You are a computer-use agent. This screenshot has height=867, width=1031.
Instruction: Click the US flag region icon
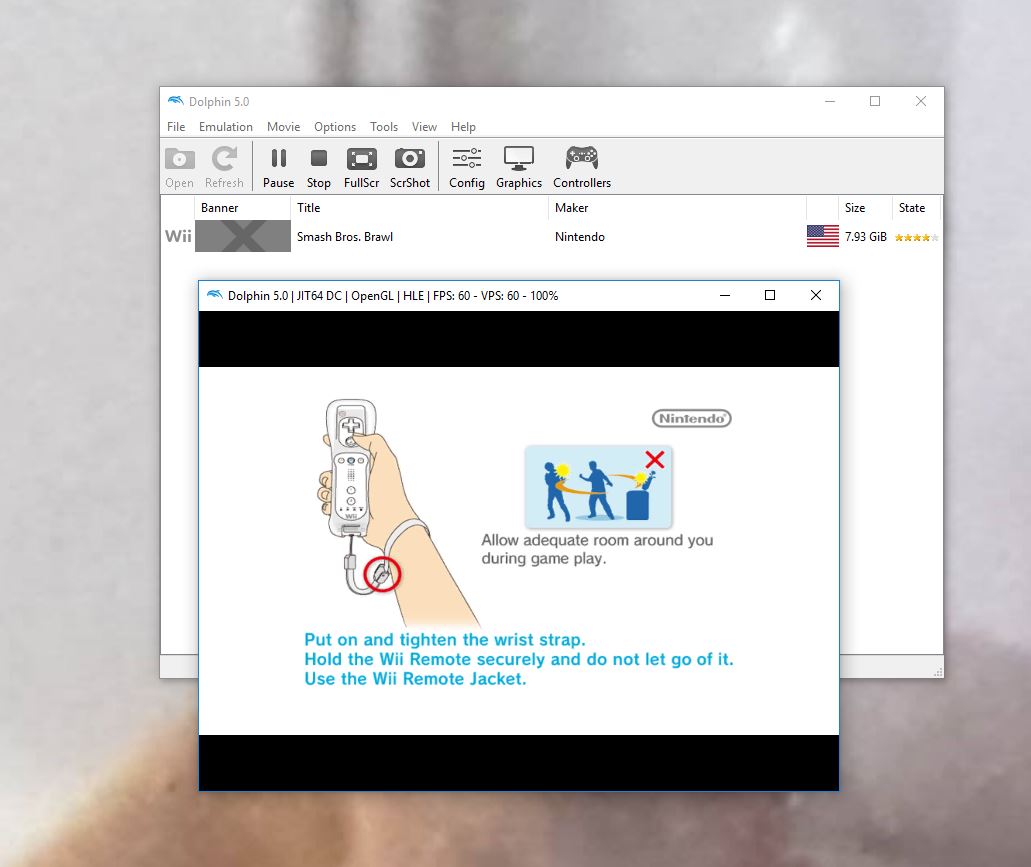click(823, 236)
